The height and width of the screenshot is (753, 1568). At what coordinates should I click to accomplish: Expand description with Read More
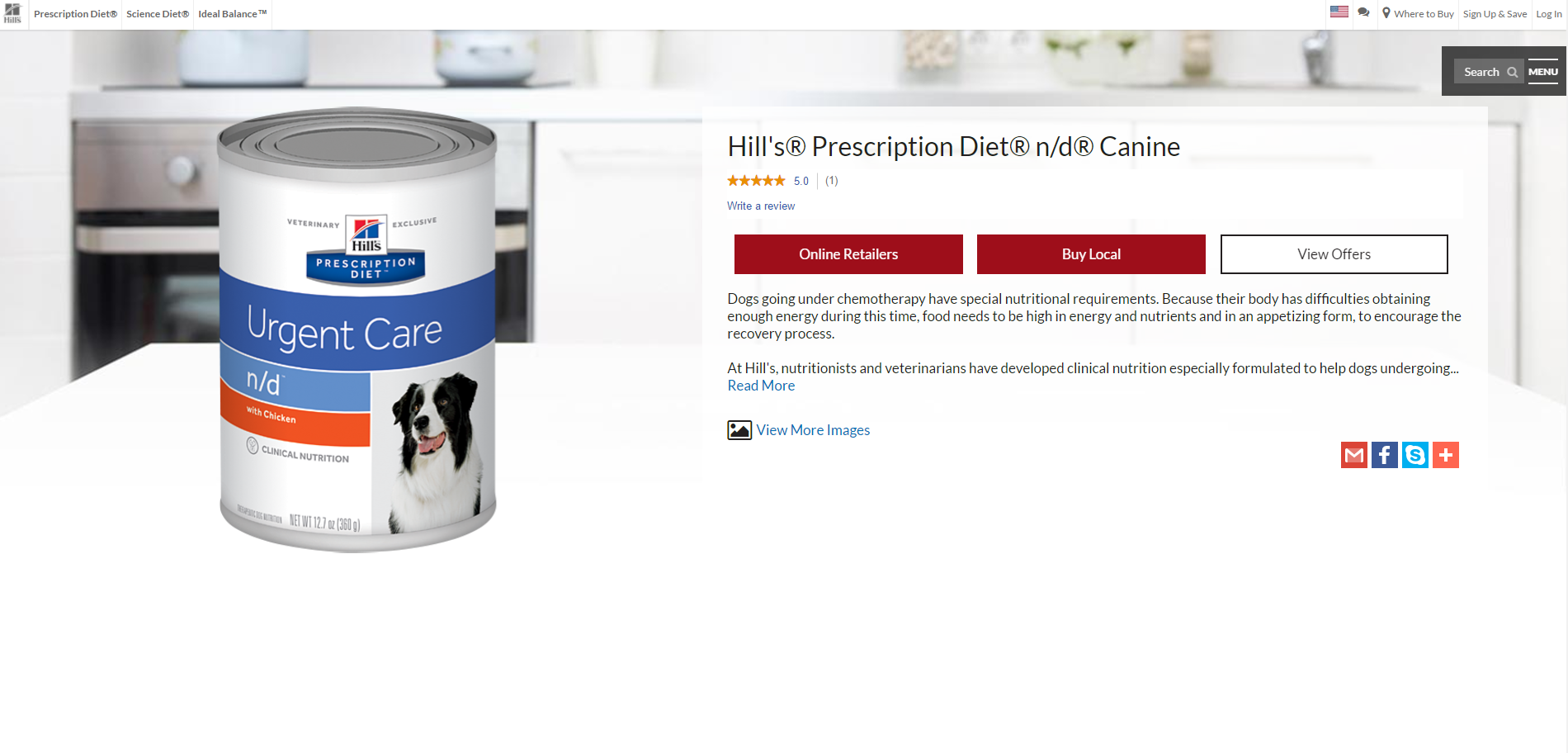pos(761,386)
